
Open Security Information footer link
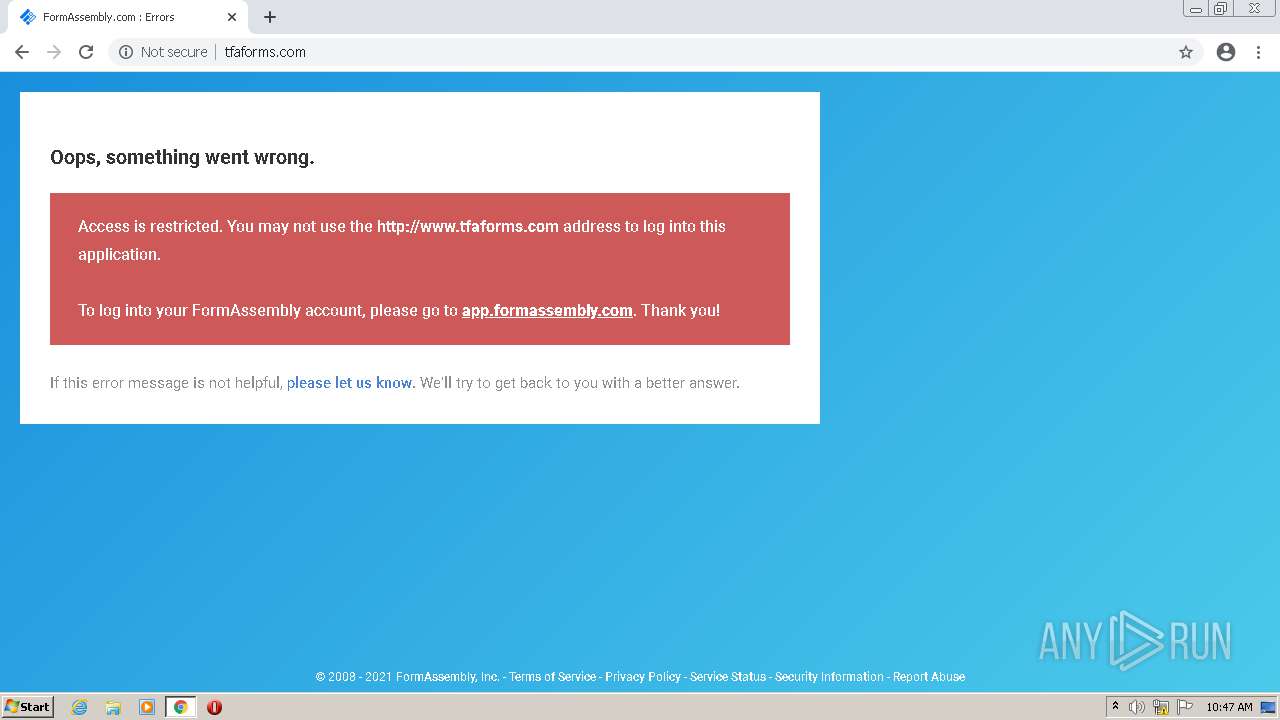tap(829, 677)
